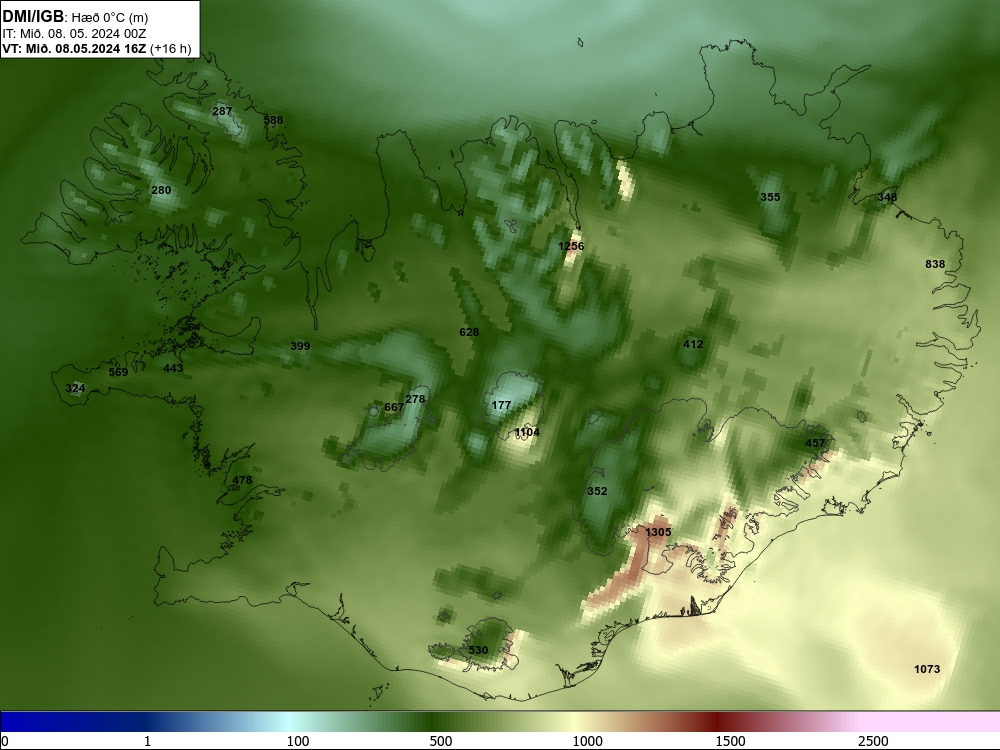The width and height of the screenshot is (1000, 750).
Task: Click the IT initial time 00Z line
Action: 75,34
